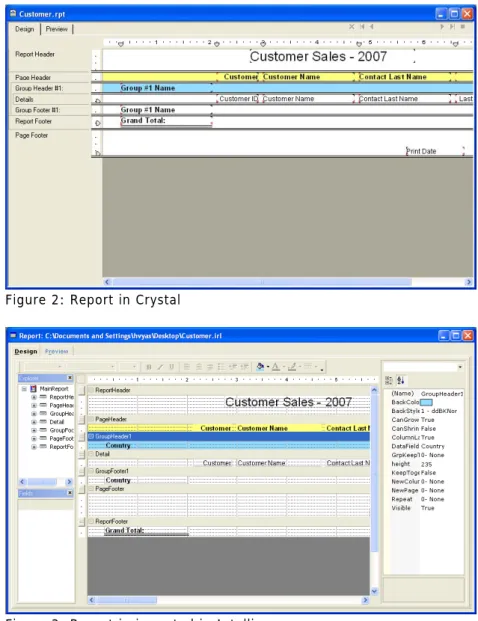This screenshot has width=478, height=621.
Task: Open line color dropdown arrow
Action: [300, 367]
